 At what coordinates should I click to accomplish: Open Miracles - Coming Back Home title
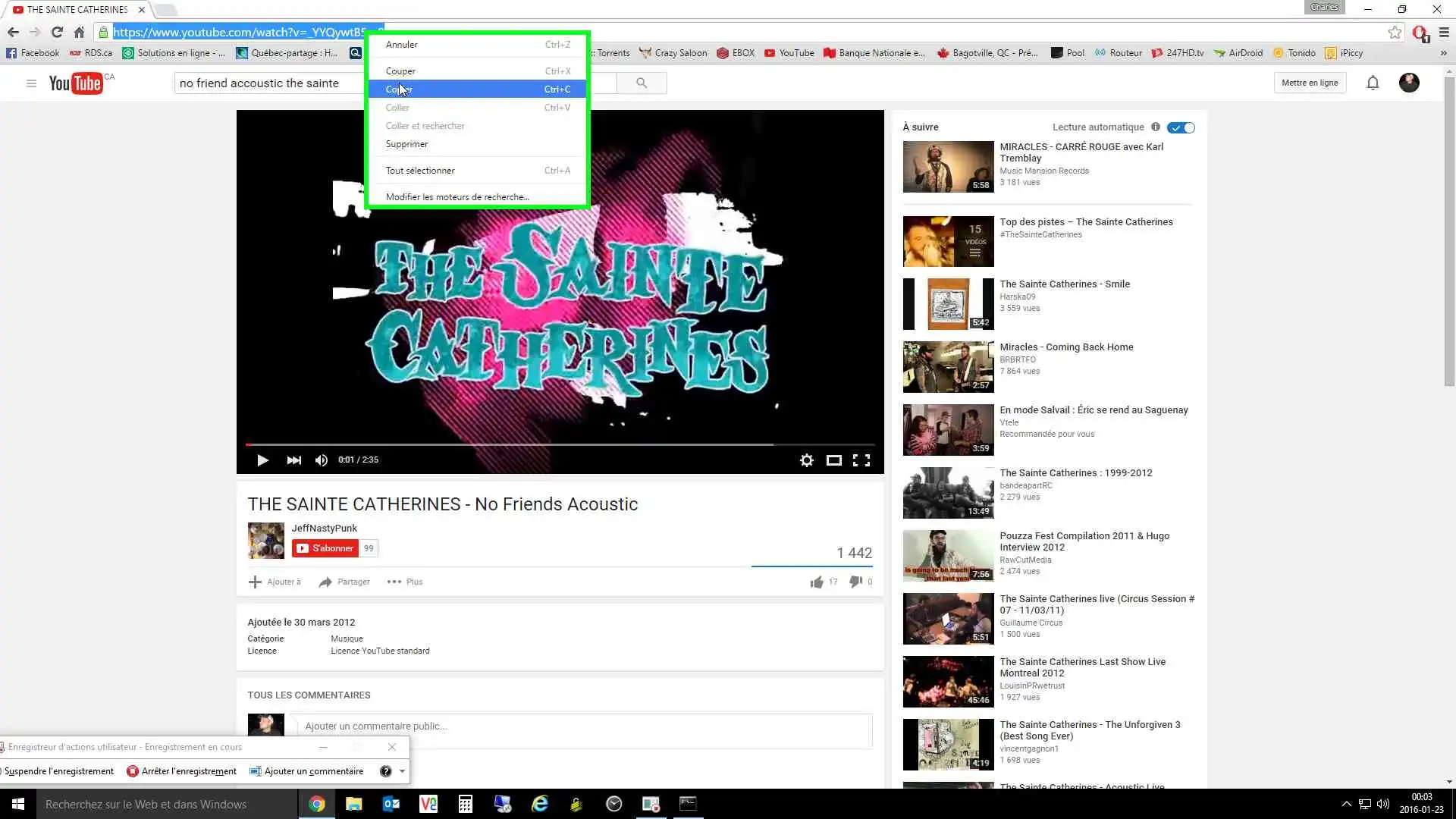[x=1066, y=347]
